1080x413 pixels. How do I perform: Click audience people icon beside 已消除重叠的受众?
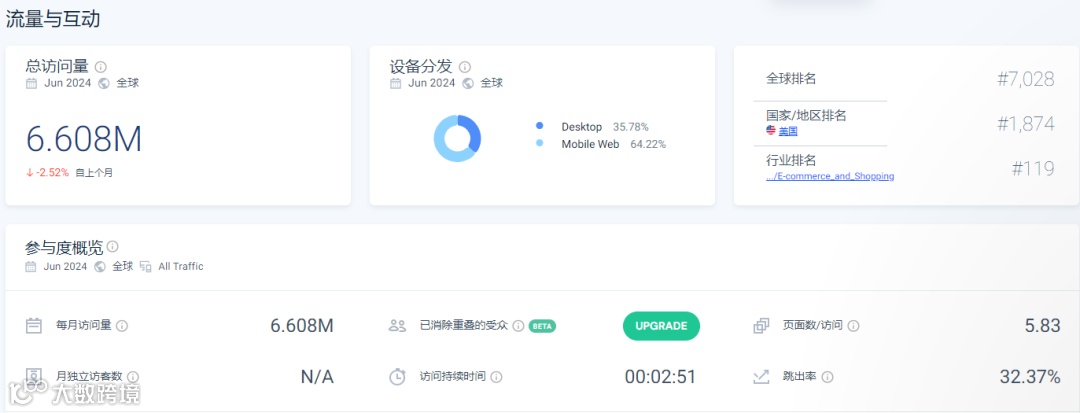click(397, 326)
